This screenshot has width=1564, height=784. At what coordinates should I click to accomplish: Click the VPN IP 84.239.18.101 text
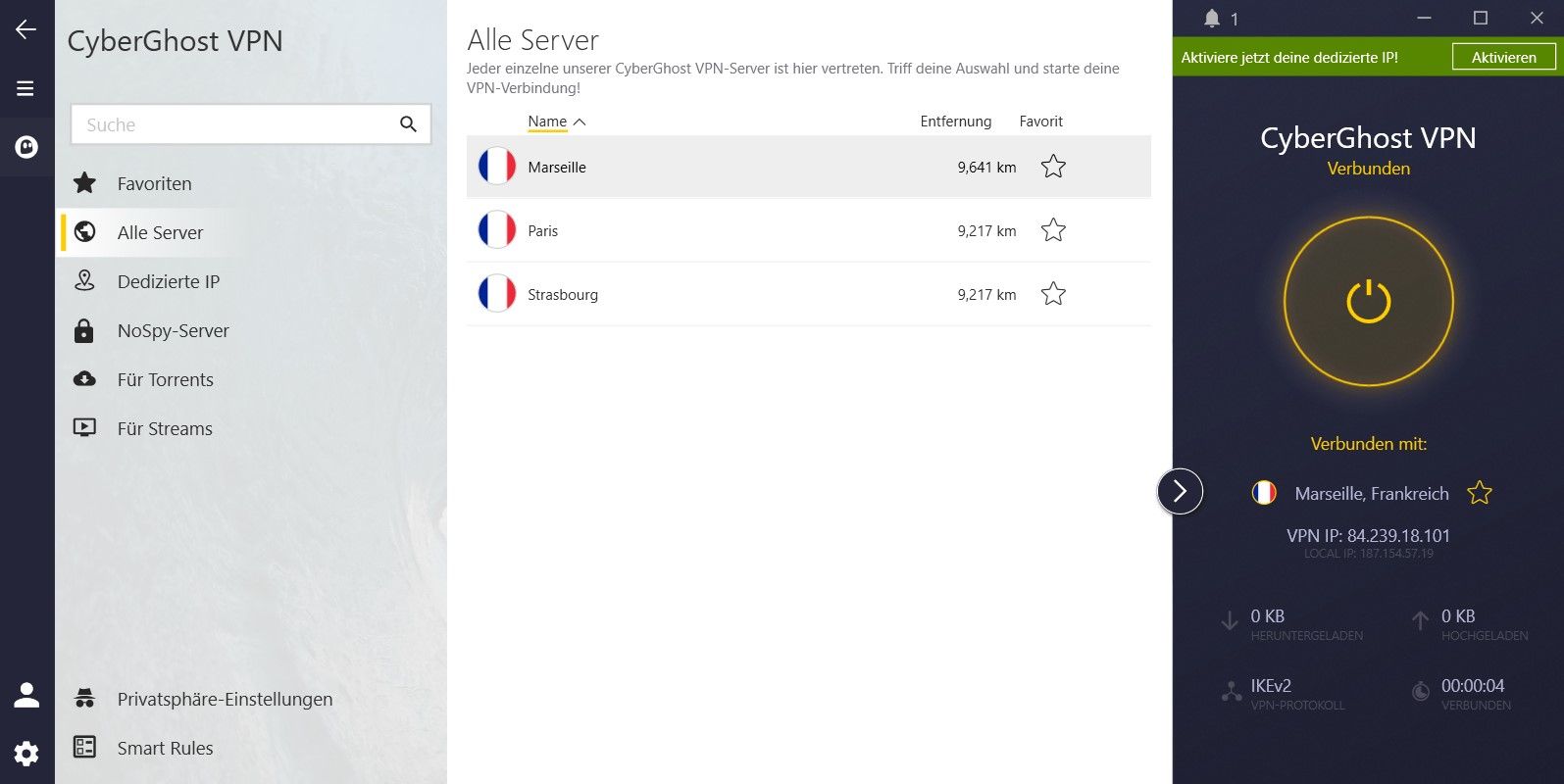pos(1368,535)
